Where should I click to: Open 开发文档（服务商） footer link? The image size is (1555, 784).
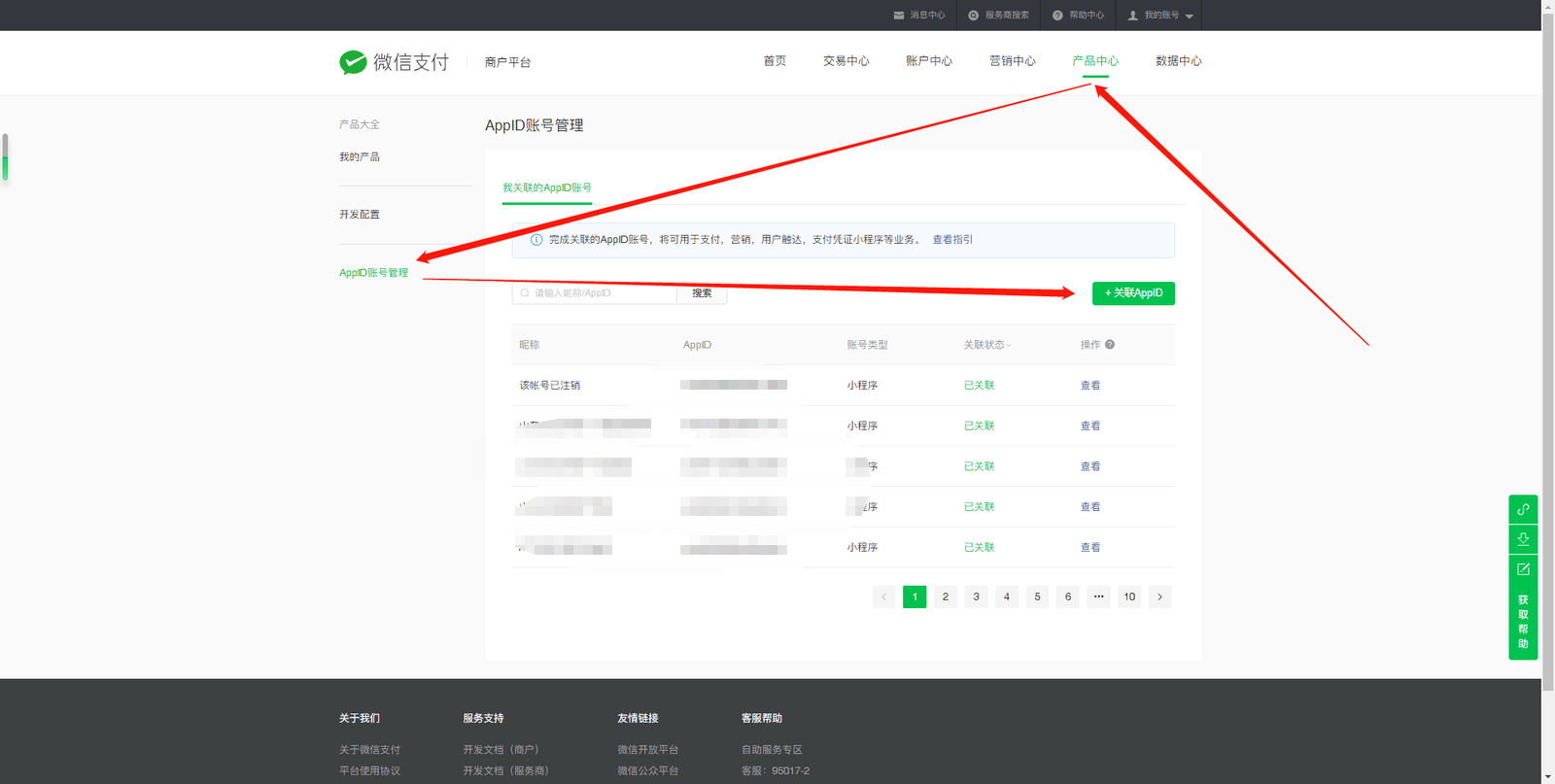pos(507,771)
